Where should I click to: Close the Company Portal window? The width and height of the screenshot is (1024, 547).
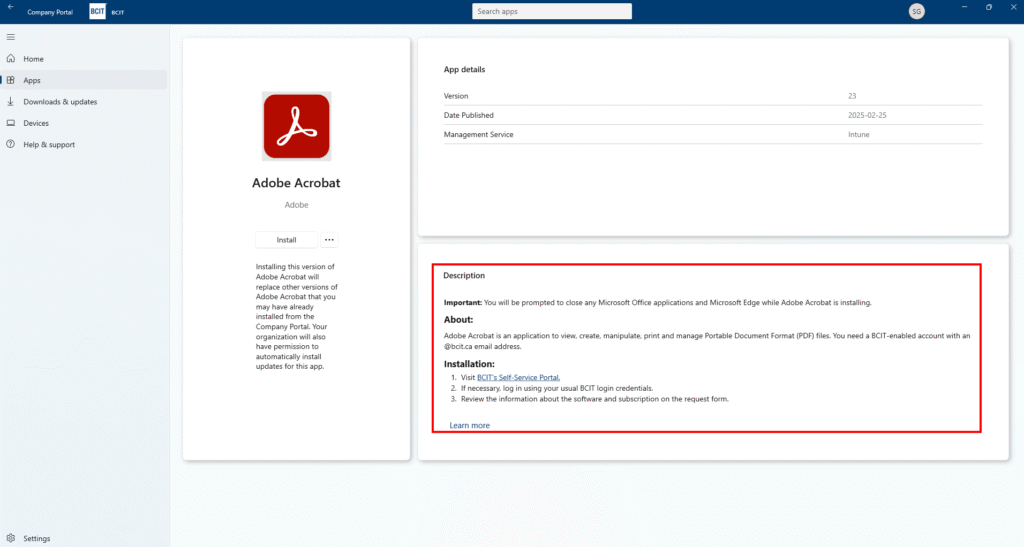click(1013, 8)
